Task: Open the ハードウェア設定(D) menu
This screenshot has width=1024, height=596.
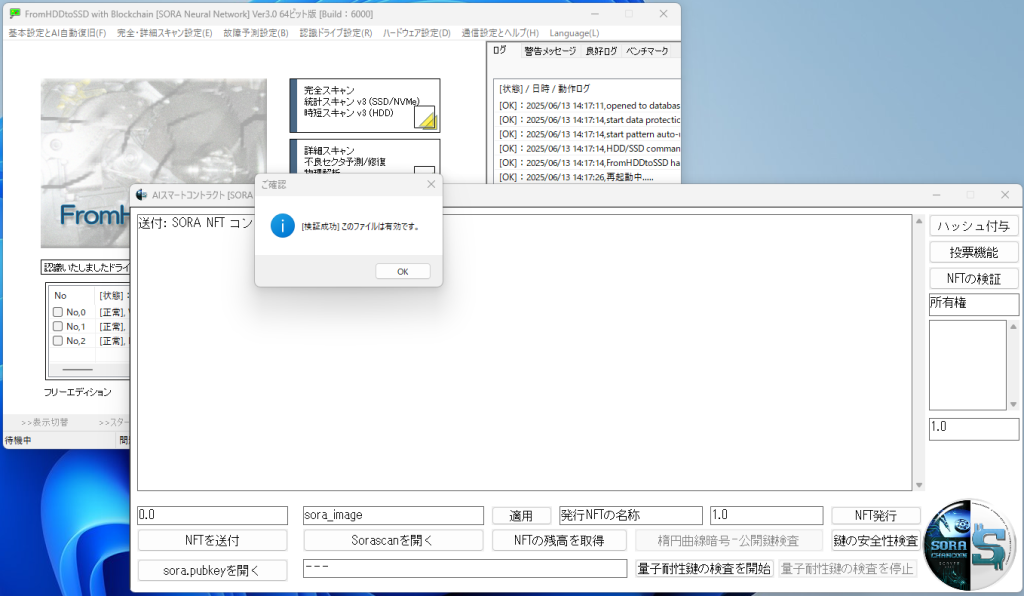Action: click(x=417, y=33)
